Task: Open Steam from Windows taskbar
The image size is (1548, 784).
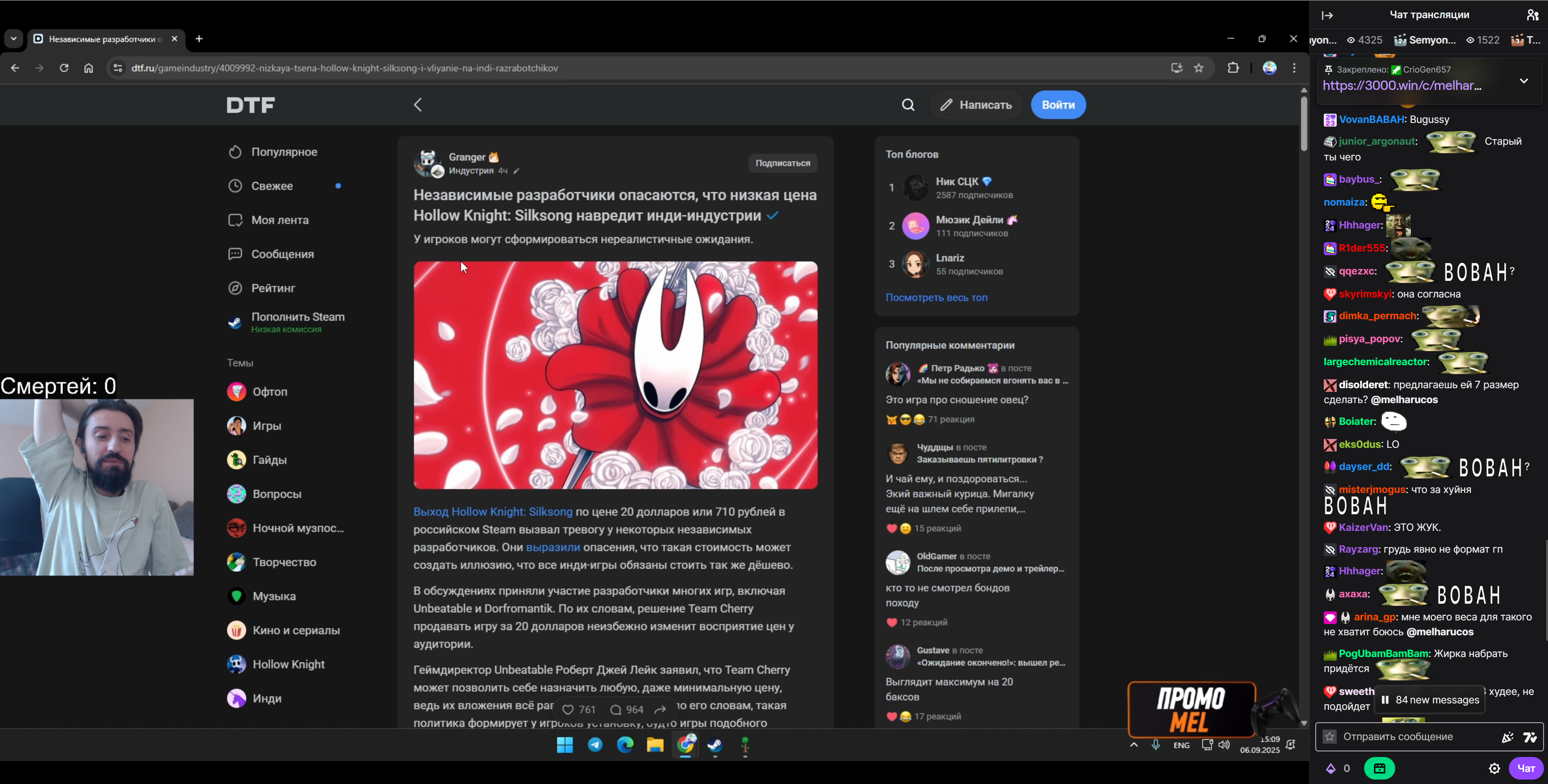Action: coord(715,746)
